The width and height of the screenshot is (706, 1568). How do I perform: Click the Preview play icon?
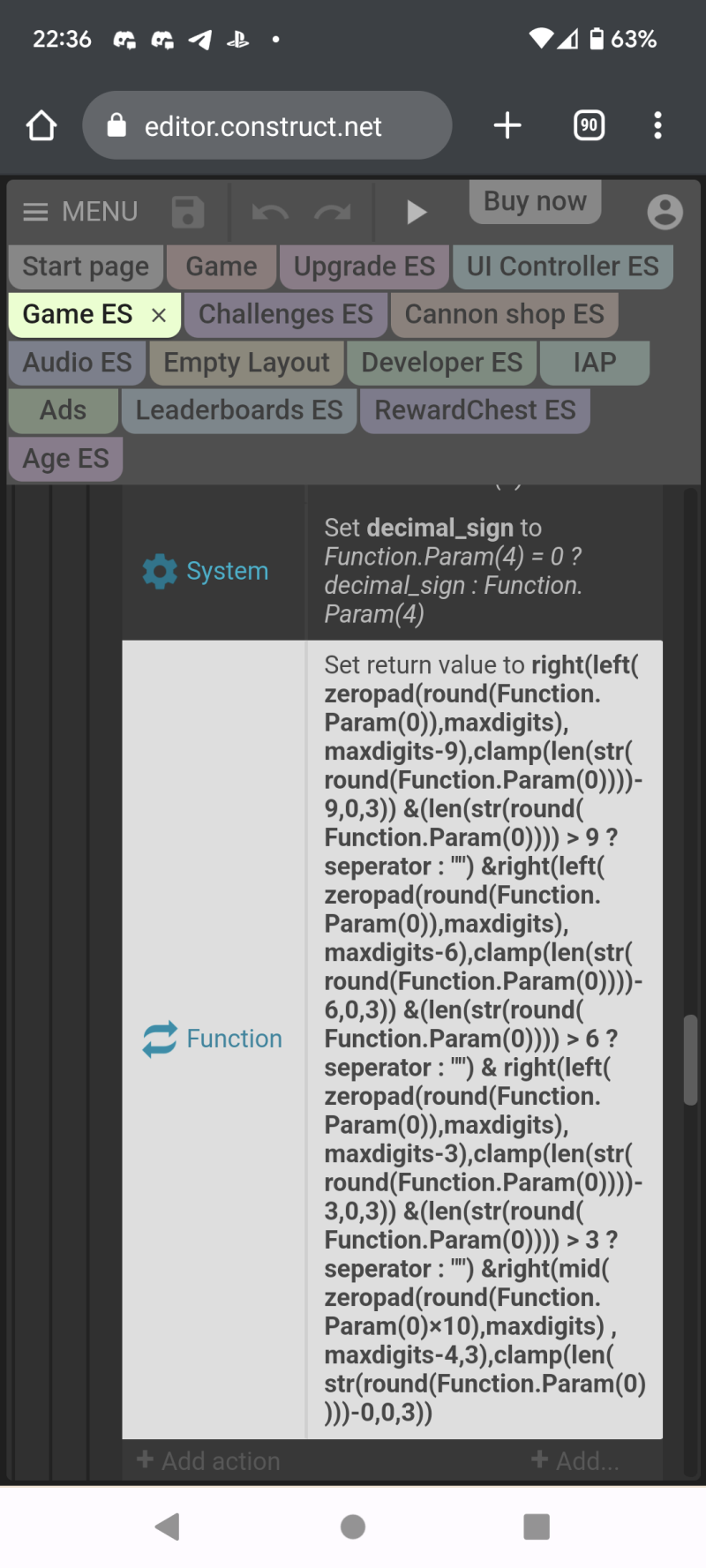417,213
